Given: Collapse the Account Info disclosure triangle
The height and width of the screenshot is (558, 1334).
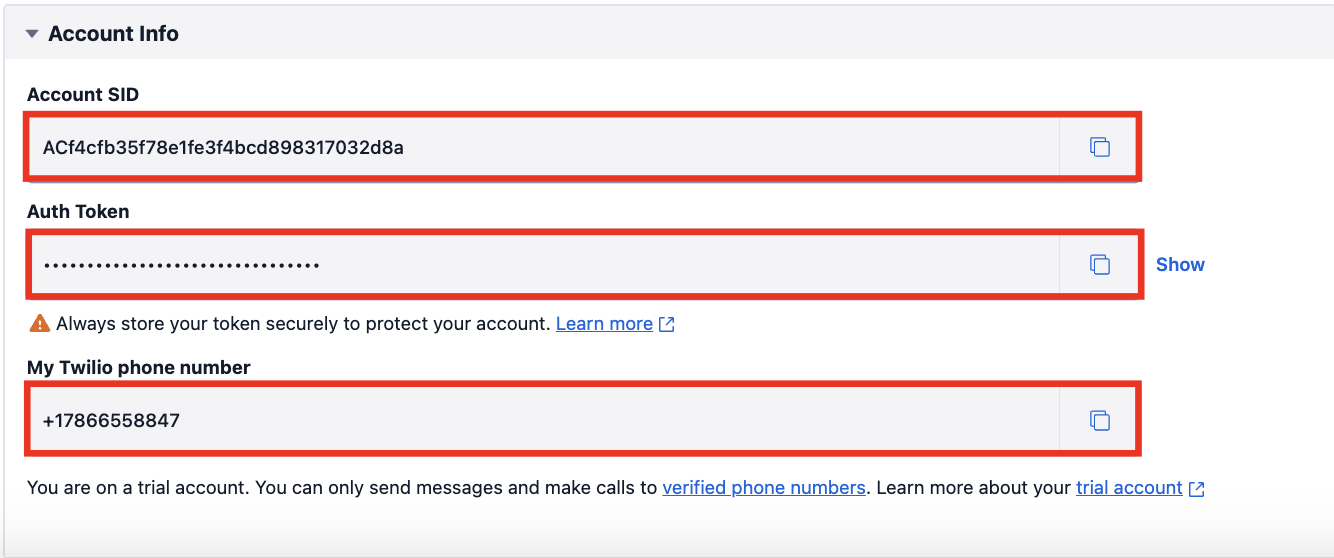Looking at the screenshot, I should point(32,34).
